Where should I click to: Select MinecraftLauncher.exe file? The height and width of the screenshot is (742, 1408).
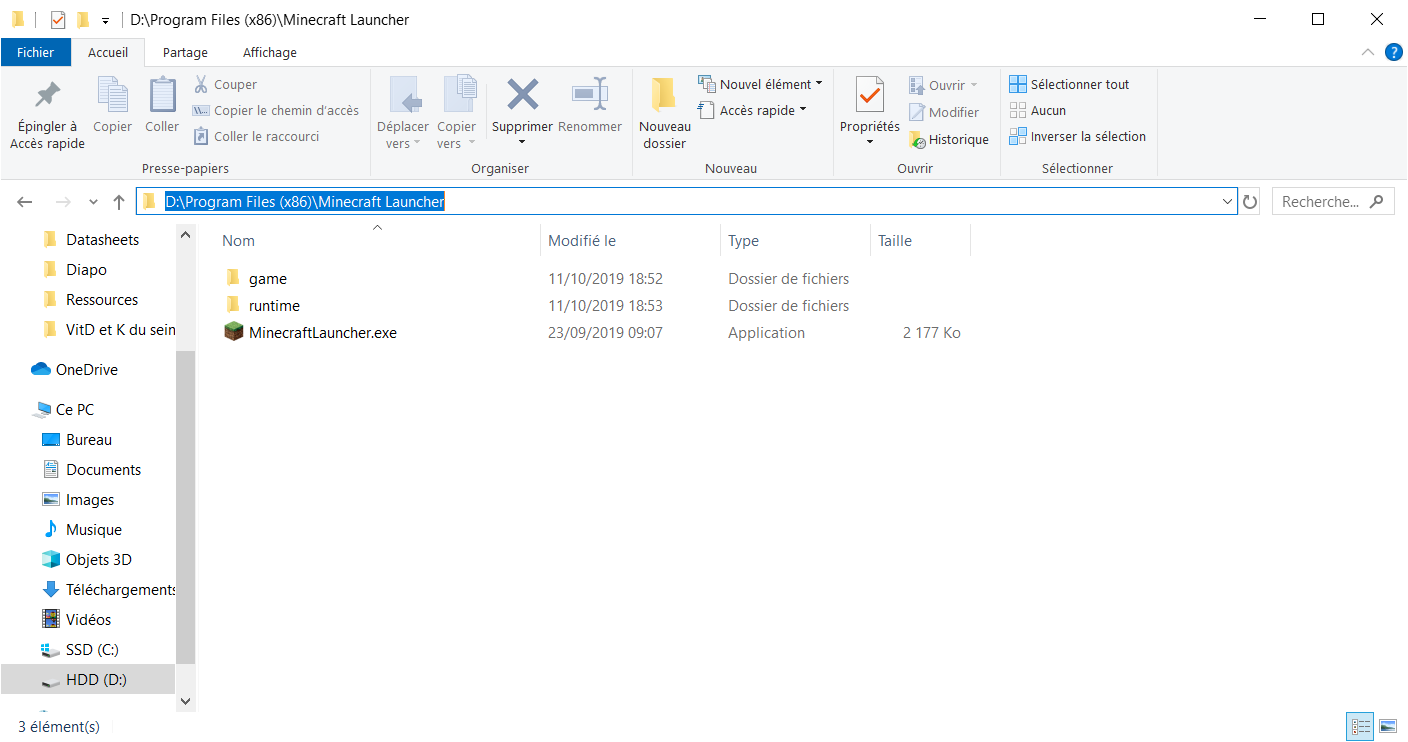[322, 333]
